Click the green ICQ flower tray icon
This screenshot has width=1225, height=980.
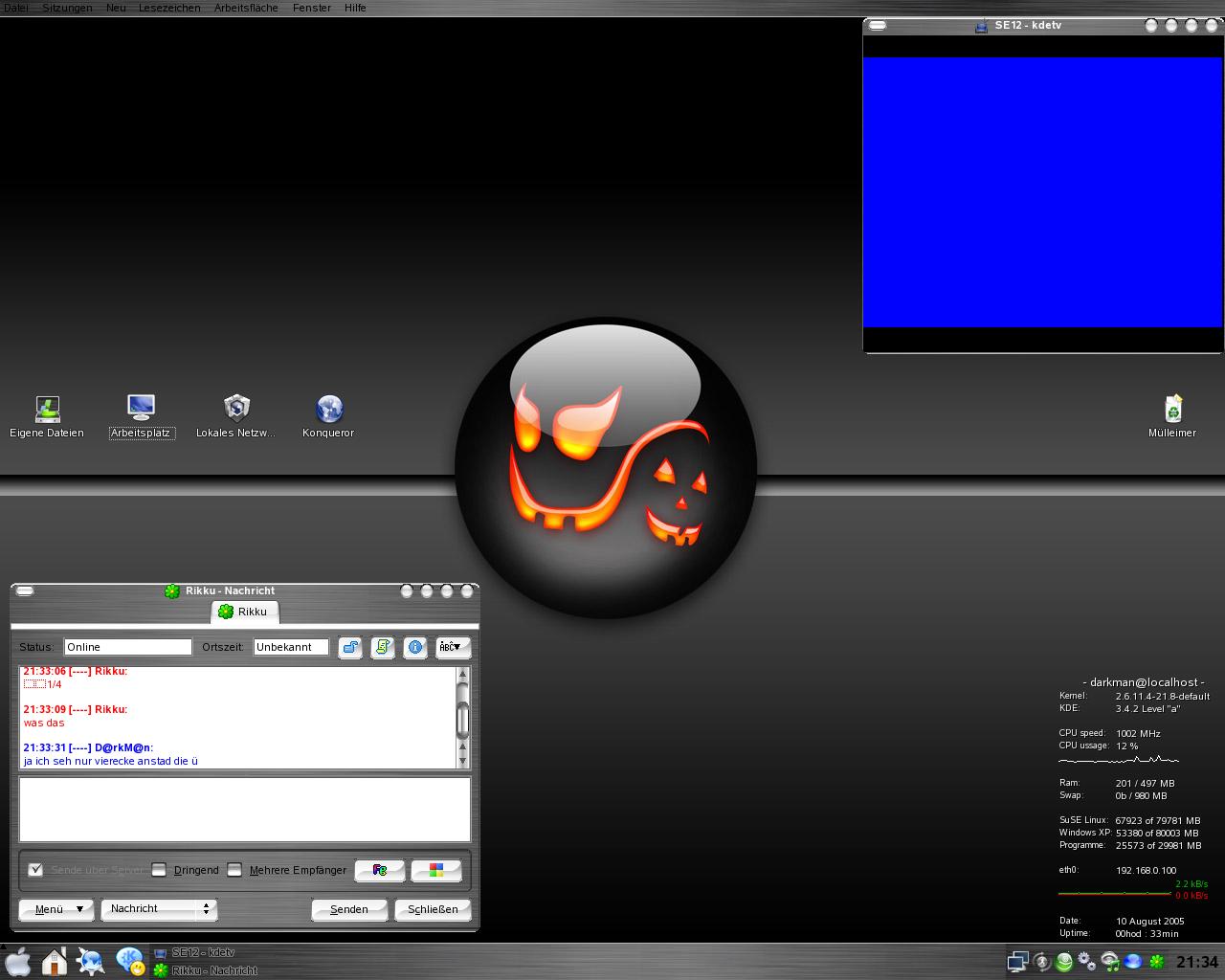1156,962
